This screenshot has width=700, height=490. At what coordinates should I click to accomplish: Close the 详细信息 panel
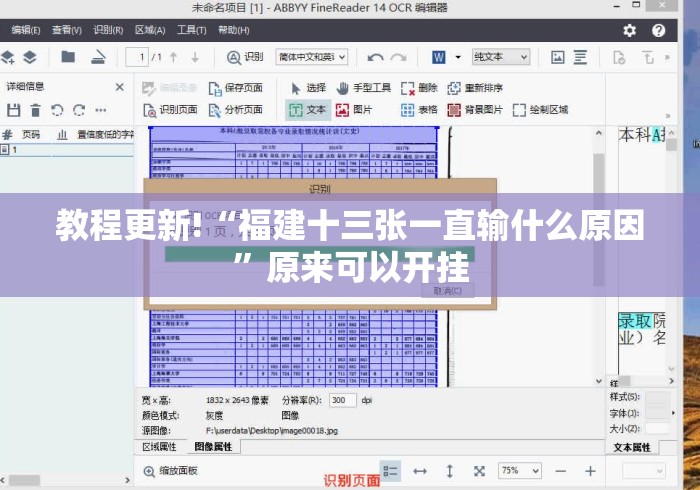[x=120, y=87]
